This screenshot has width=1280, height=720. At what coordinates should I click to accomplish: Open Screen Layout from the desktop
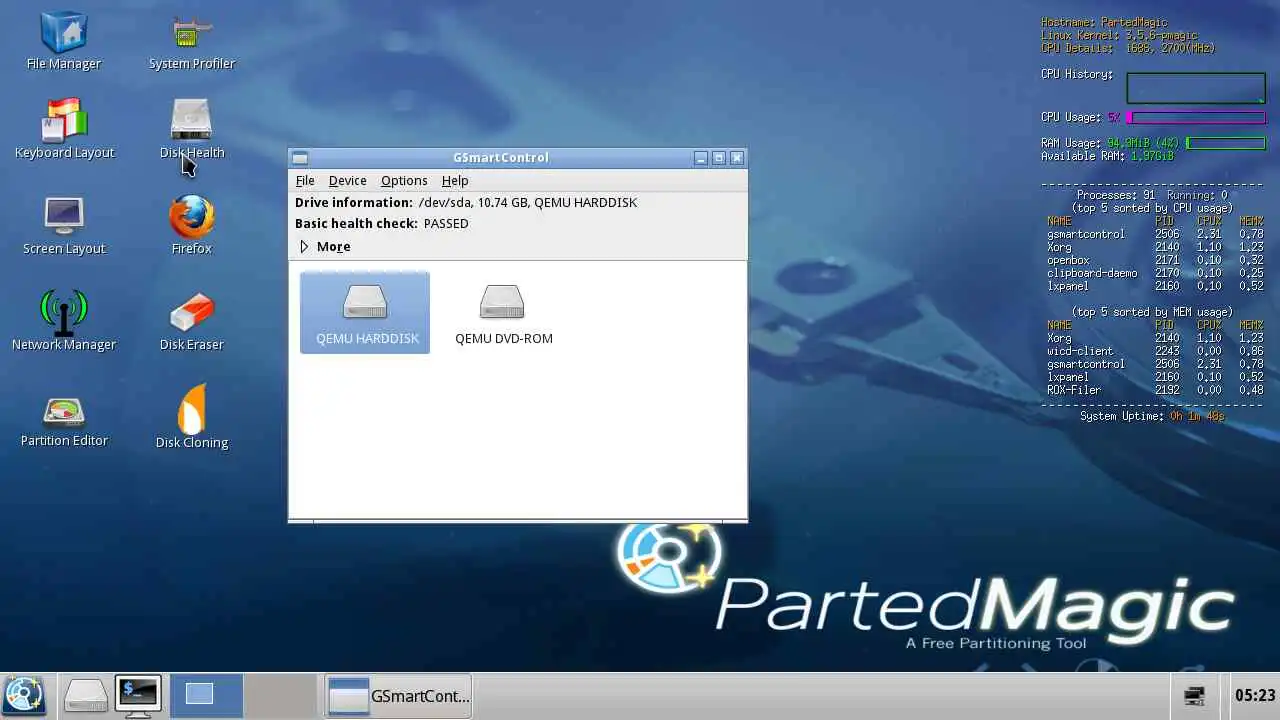point(64,224)
